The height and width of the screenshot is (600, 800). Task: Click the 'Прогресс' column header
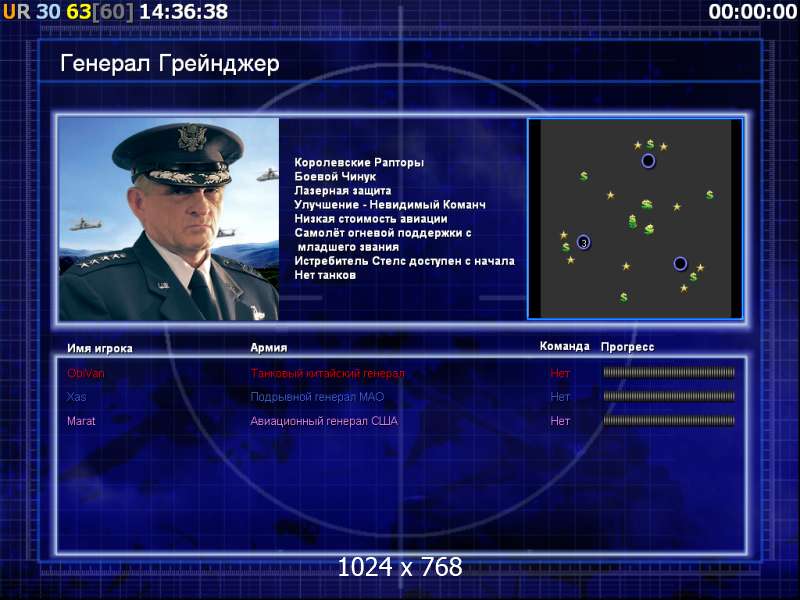pyautogui.click(x=628, y=347)
